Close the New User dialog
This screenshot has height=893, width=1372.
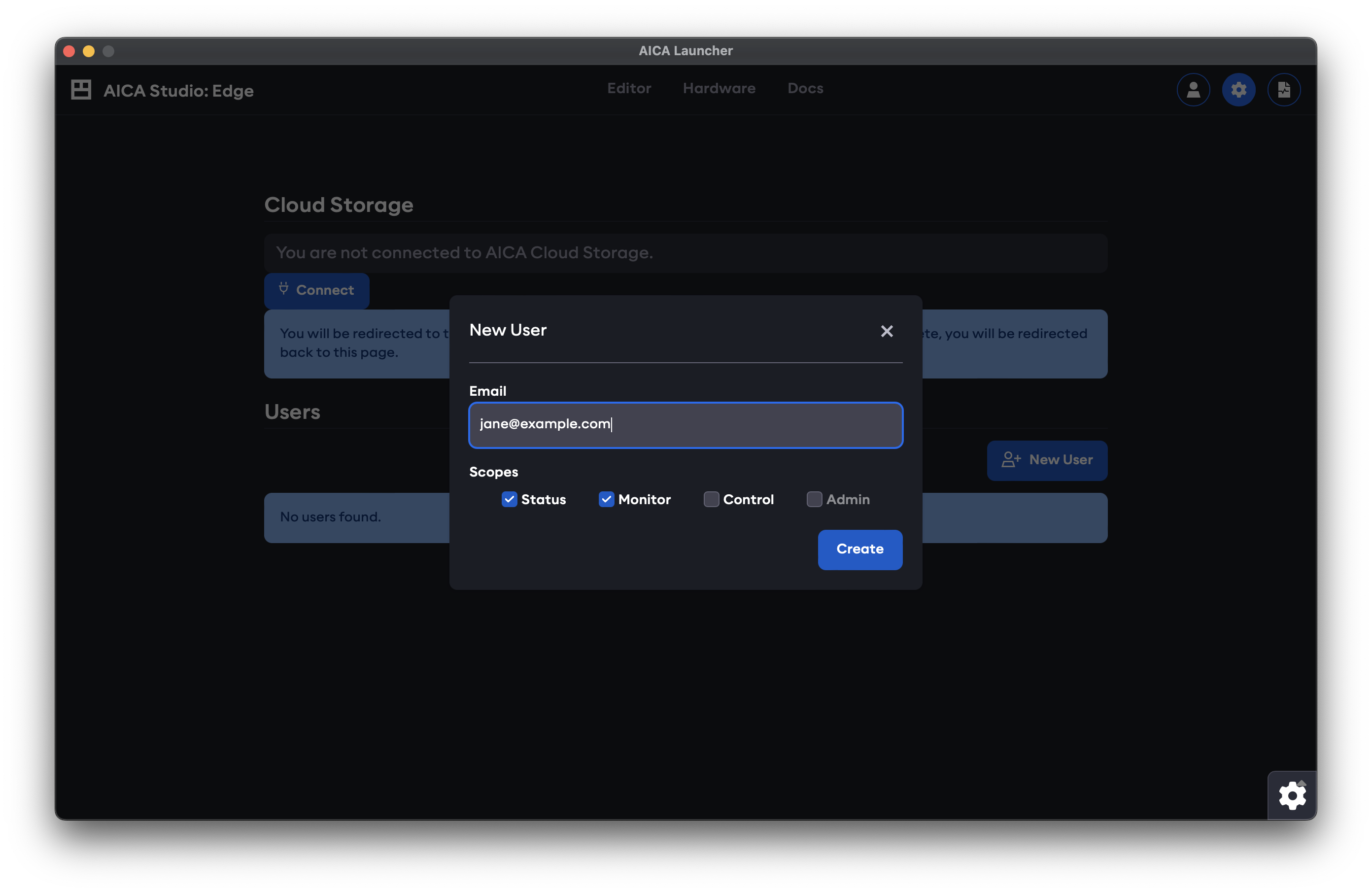(x=887, y=331)
